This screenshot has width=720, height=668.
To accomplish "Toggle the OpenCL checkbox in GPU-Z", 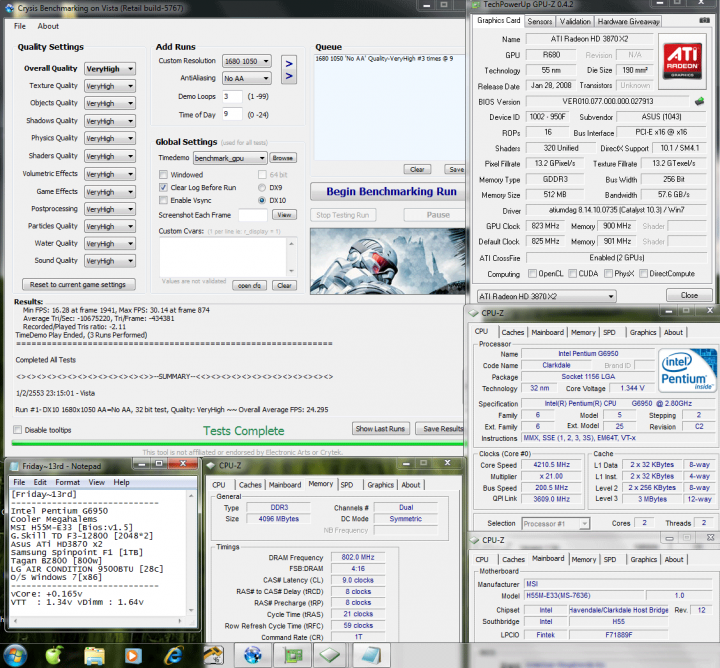I will click(x=532, y=274).
